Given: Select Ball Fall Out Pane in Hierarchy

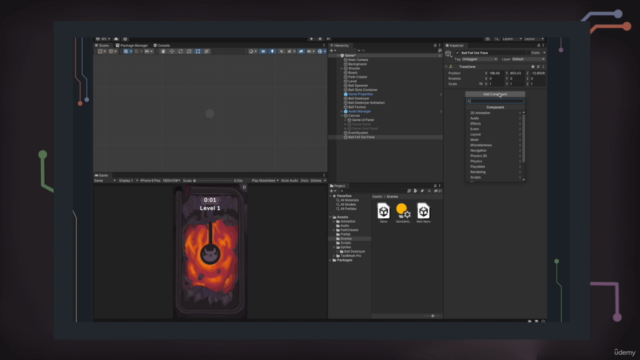Looking at the screenshot, I should tap(361, 137).
